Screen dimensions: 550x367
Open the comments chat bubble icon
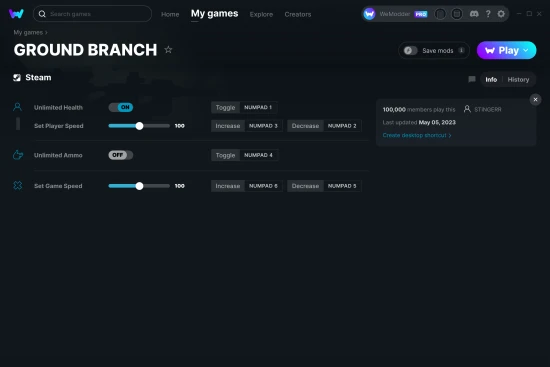point(472,79)
